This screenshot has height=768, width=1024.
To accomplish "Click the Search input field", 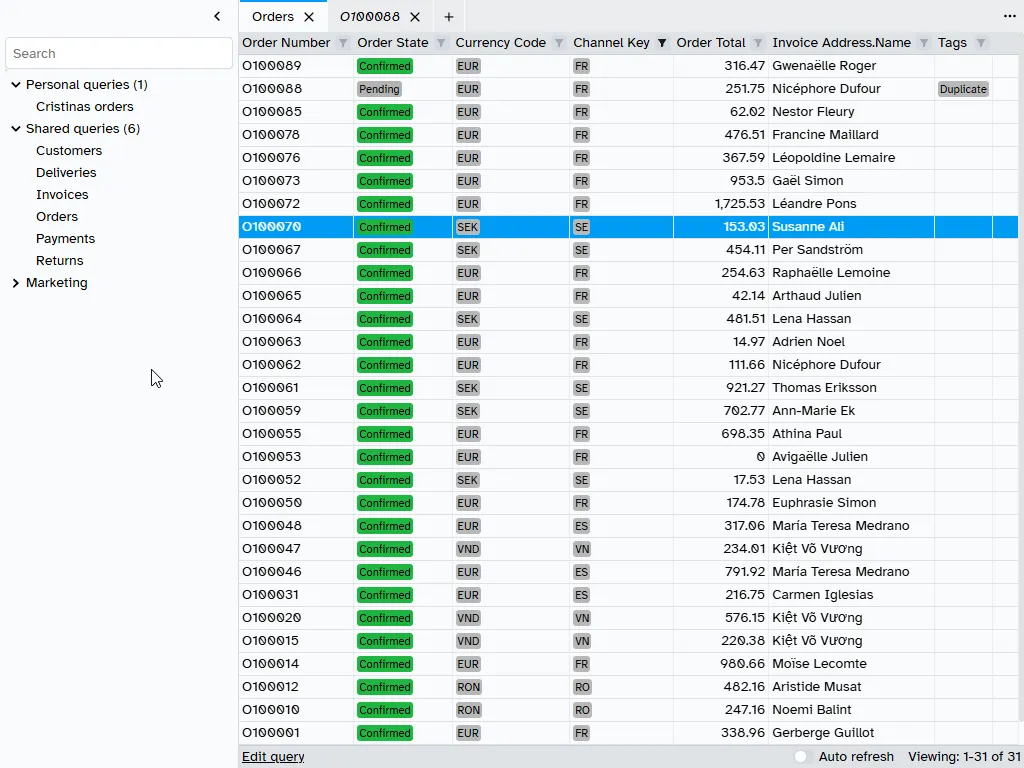I will click(x=119, y=53).
